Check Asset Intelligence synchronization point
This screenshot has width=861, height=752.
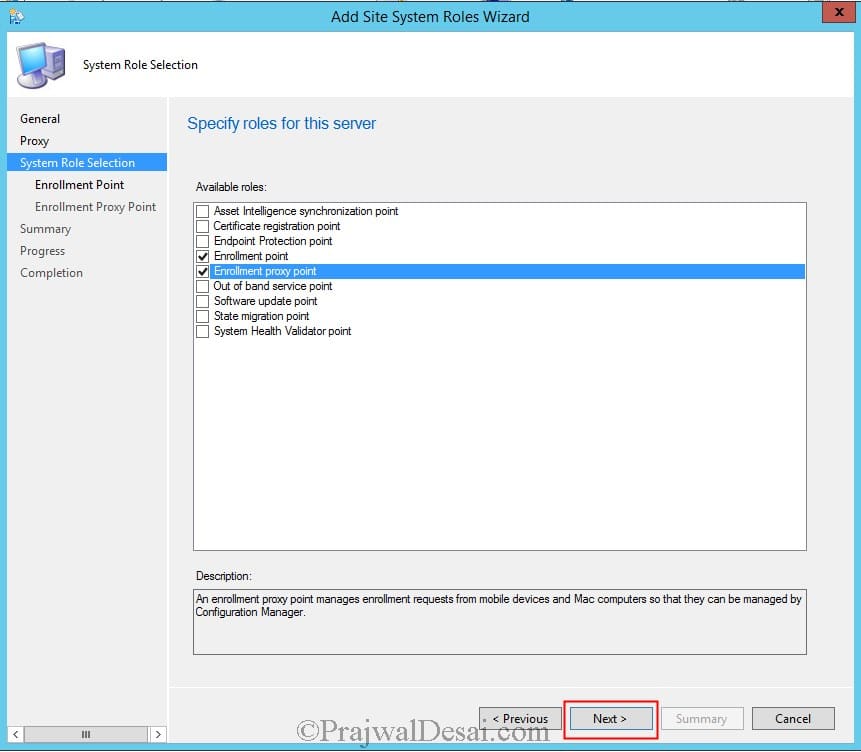click(203, 211)
